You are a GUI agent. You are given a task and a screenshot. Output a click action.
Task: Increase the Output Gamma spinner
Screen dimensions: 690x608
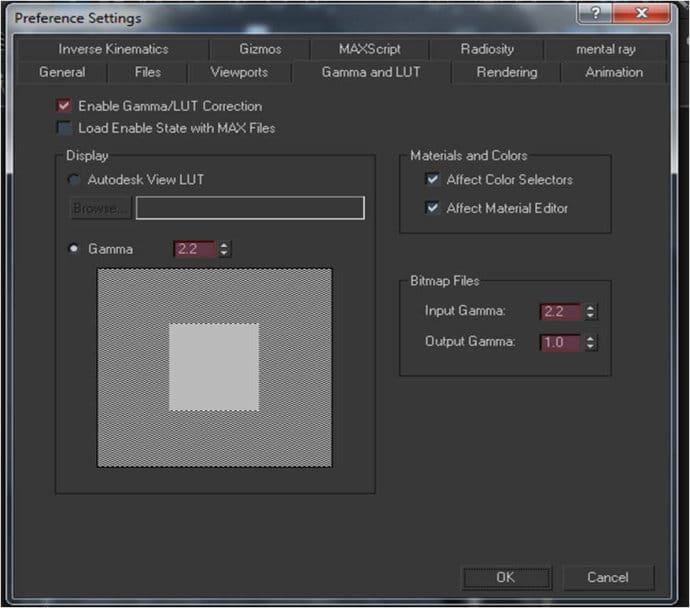pos(590,338)
